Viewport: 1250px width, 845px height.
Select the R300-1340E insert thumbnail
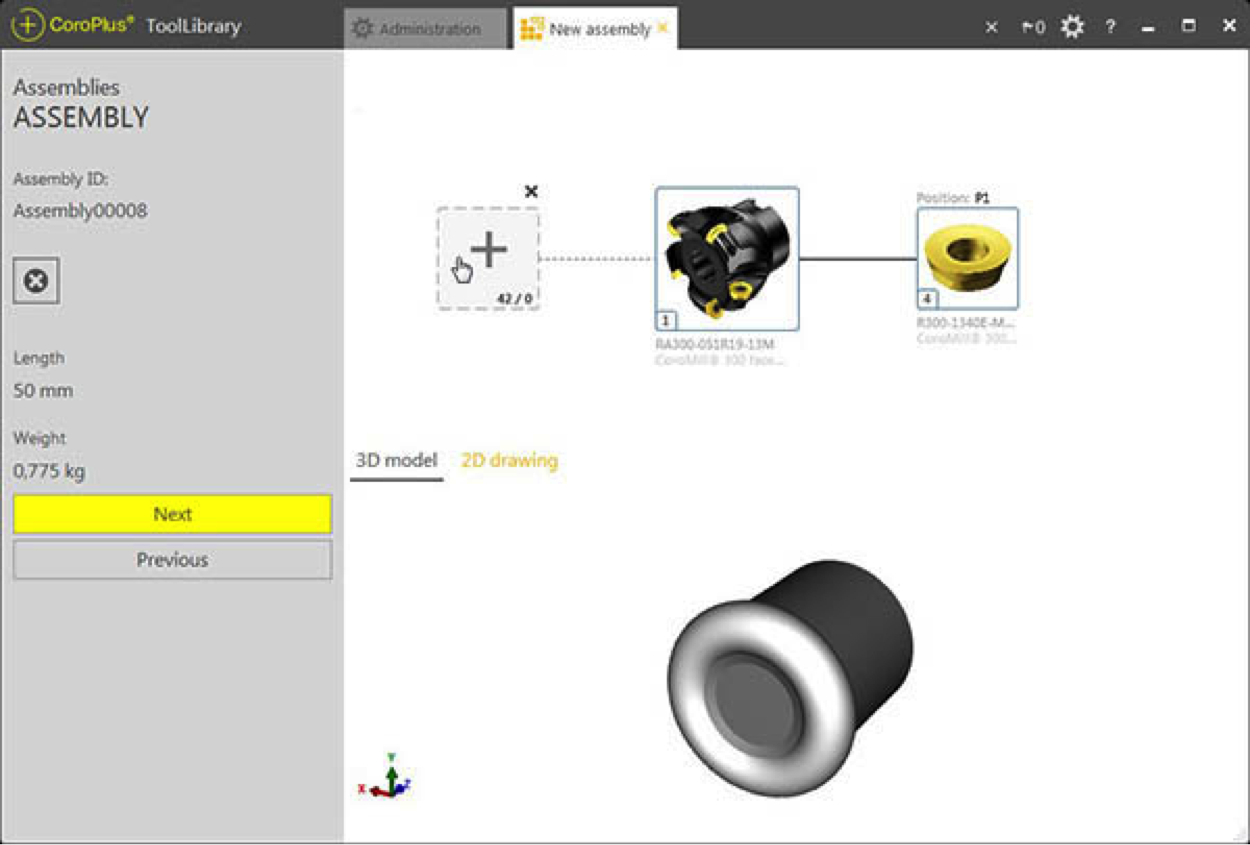[x=967, y=258]
